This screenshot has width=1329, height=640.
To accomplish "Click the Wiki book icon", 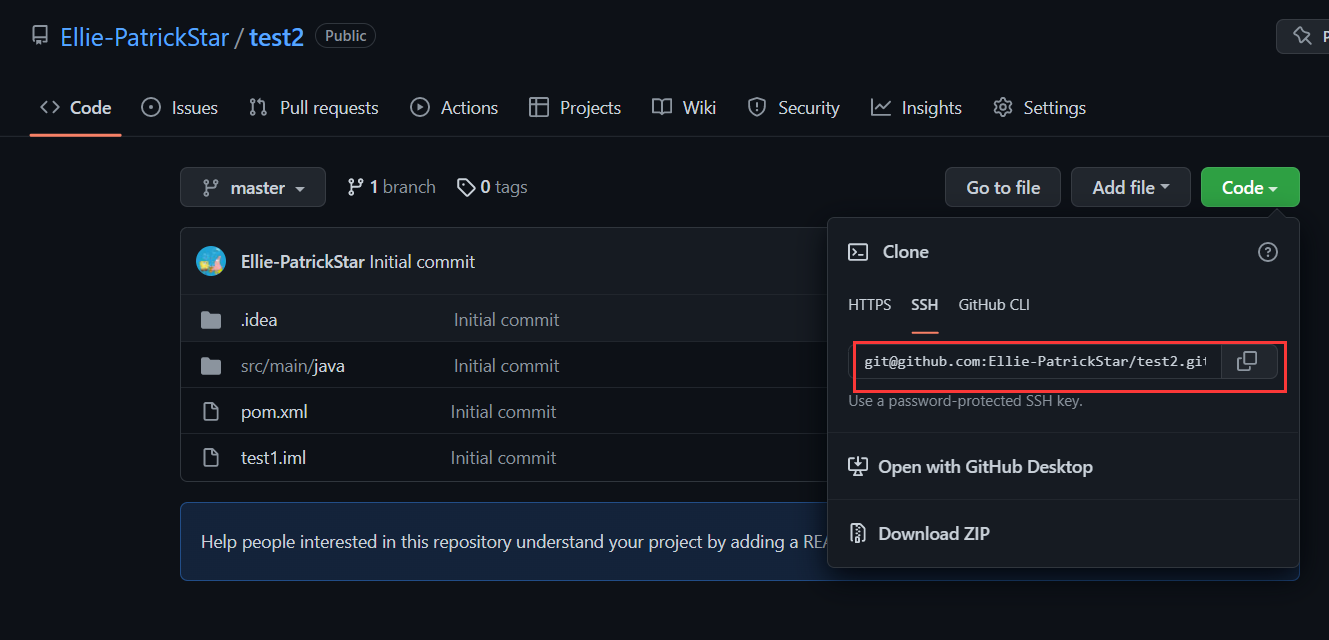I will click(662, 107).
